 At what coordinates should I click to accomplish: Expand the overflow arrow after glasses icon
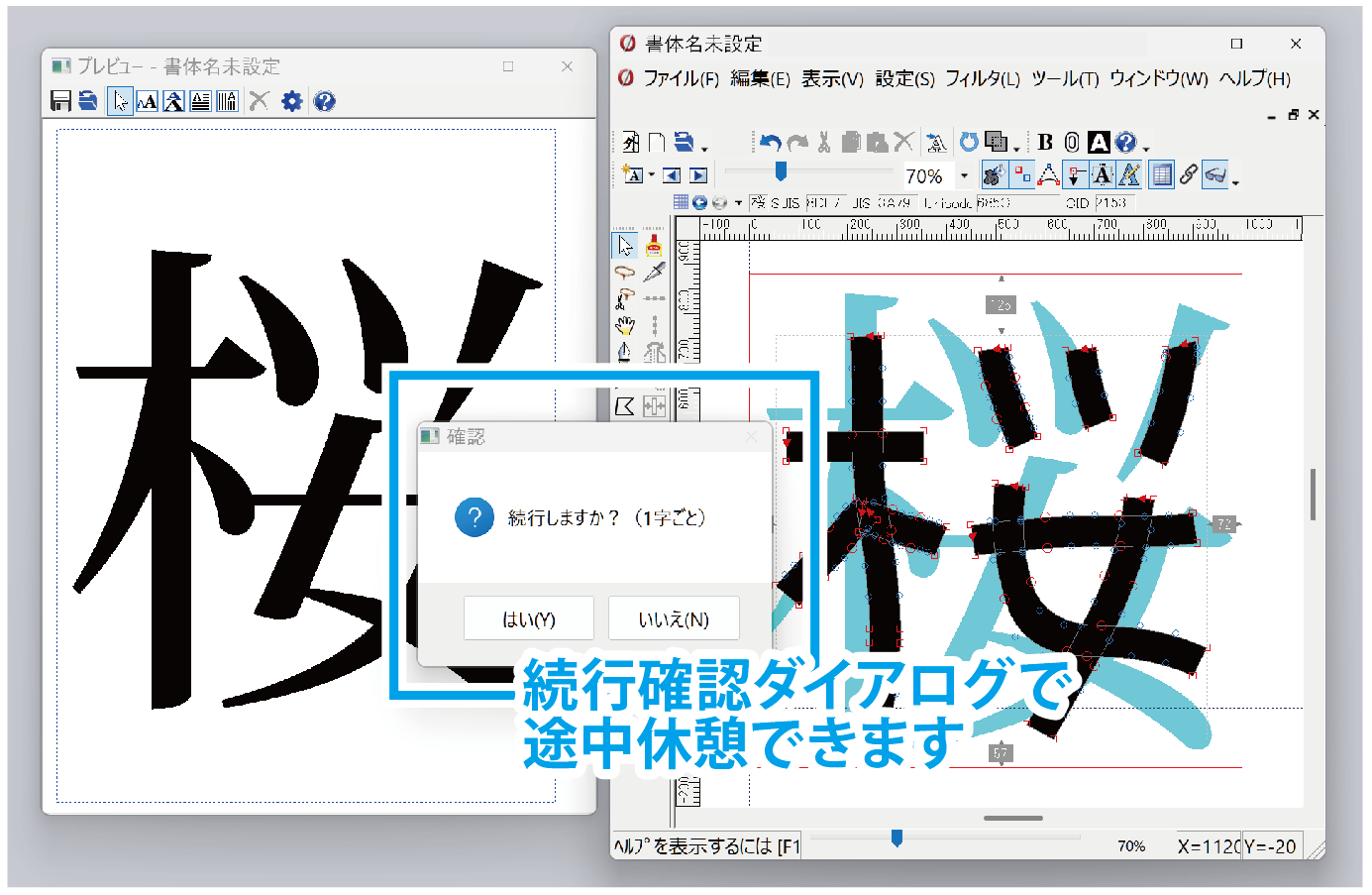click(1235, 181)
